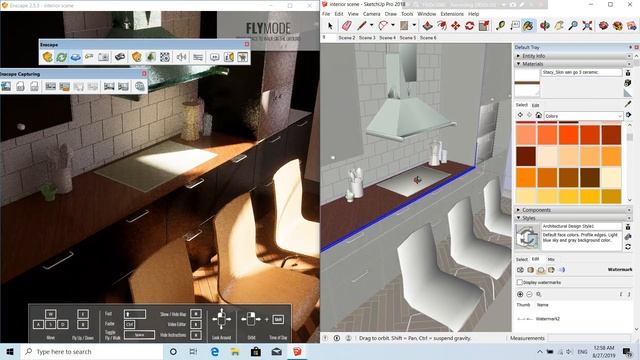Screen dimensions: 640x360
Task: Switch to the Styles Mix tab
Action: click(551, 260)
